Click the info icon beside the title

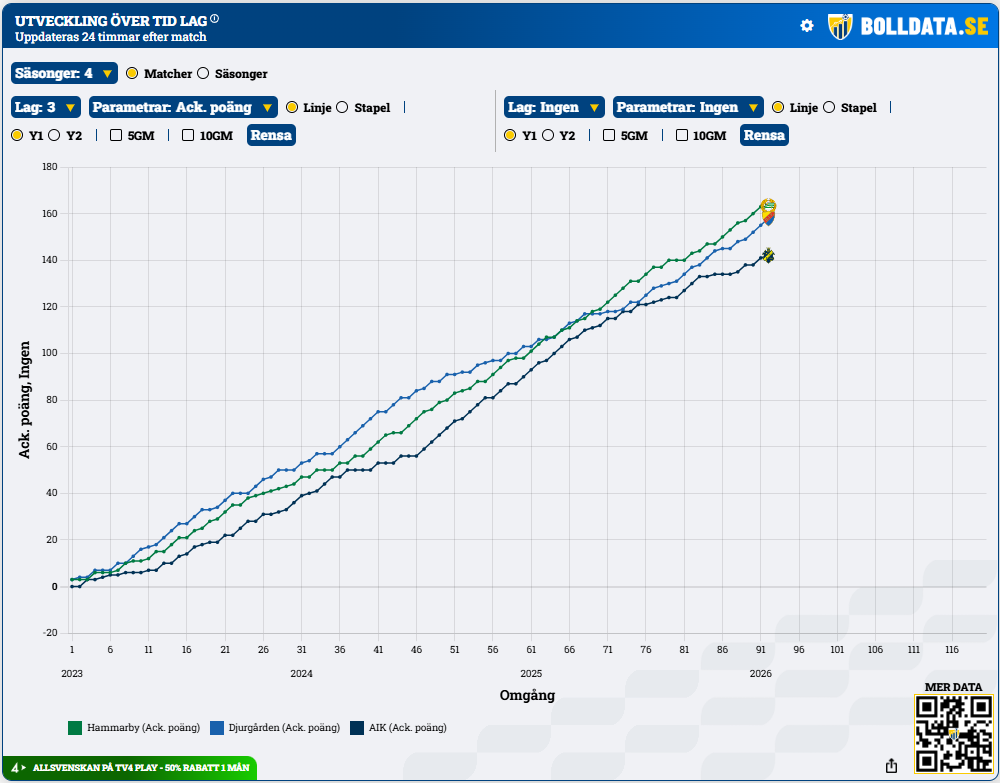pos(215,19)
